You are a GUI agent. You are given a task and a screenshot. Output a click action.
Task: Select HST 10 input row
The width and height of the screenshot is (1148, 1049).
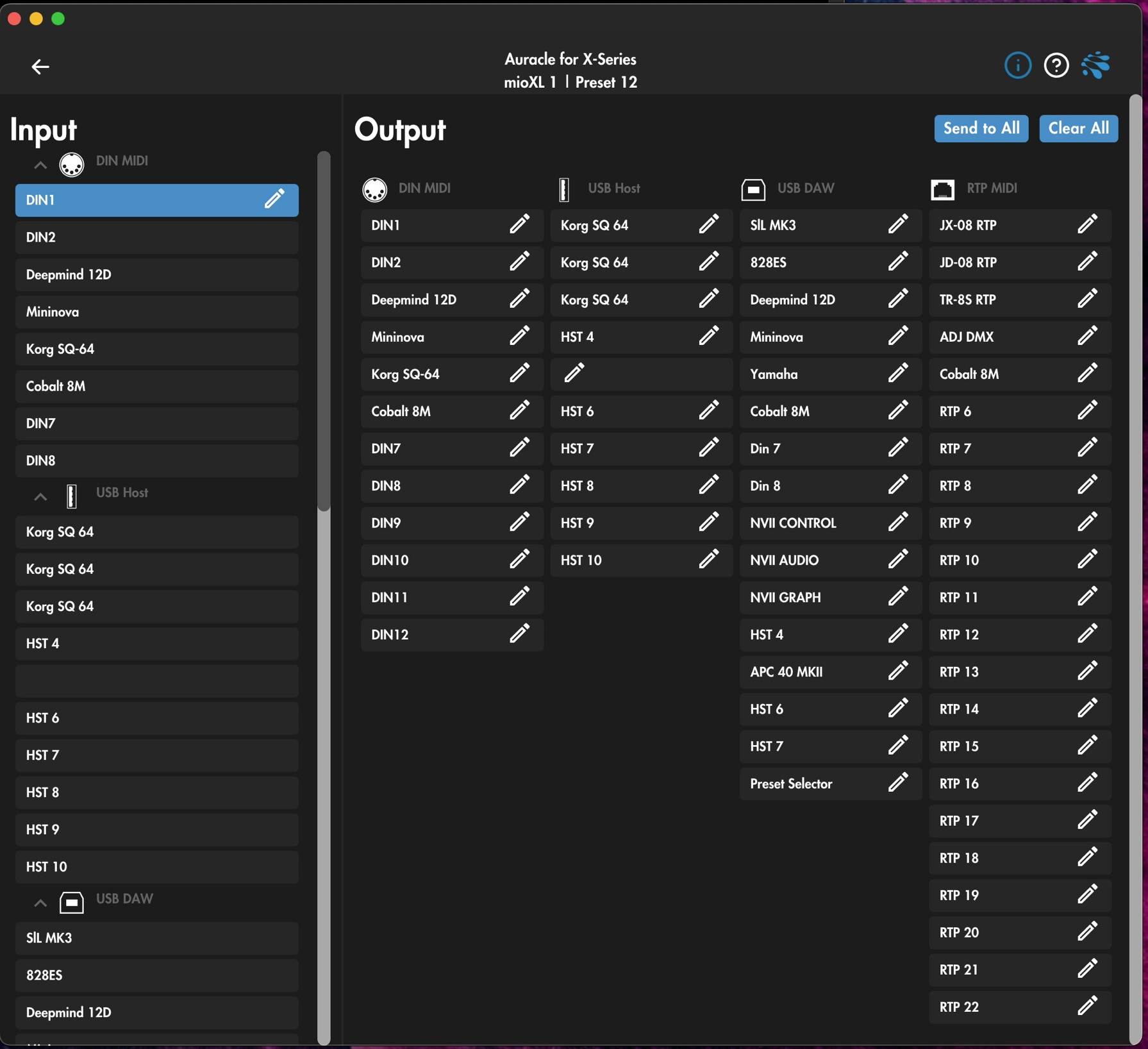click(156, 866)
